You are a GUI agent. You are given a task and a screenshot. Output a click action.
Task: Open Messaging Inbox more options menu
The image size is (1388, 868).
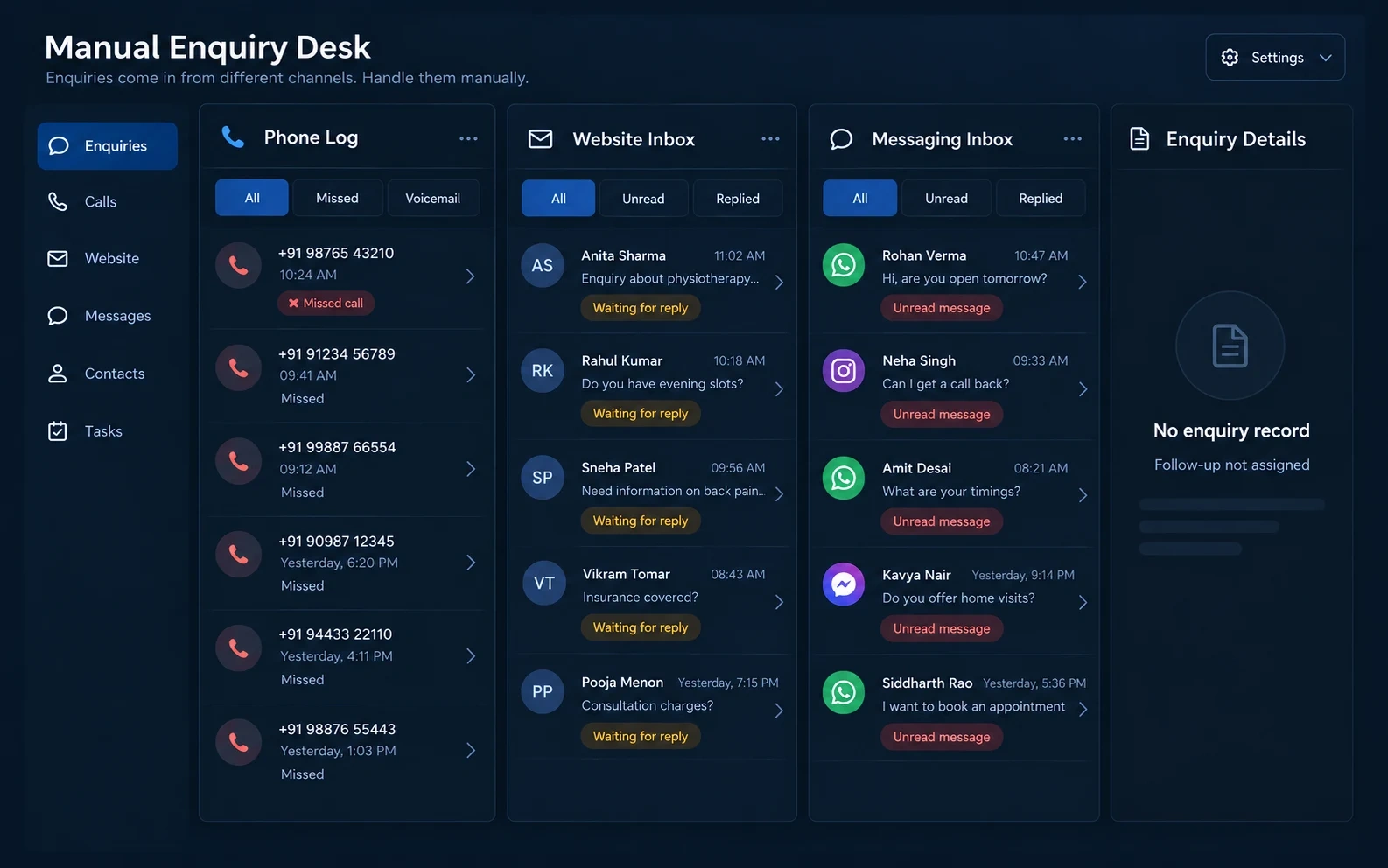[x=1073, y=139]
